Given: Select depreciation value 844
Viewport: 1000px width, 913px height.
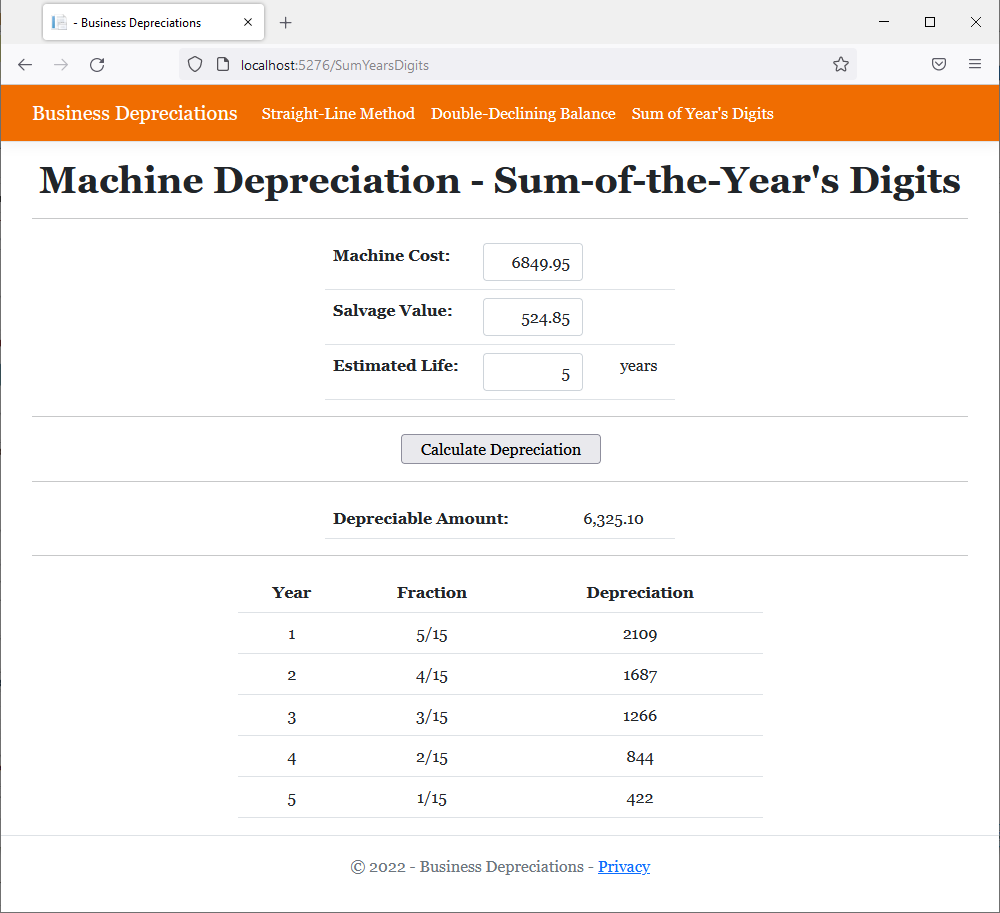Looking at the screenshot, I should tap(640, 757).
